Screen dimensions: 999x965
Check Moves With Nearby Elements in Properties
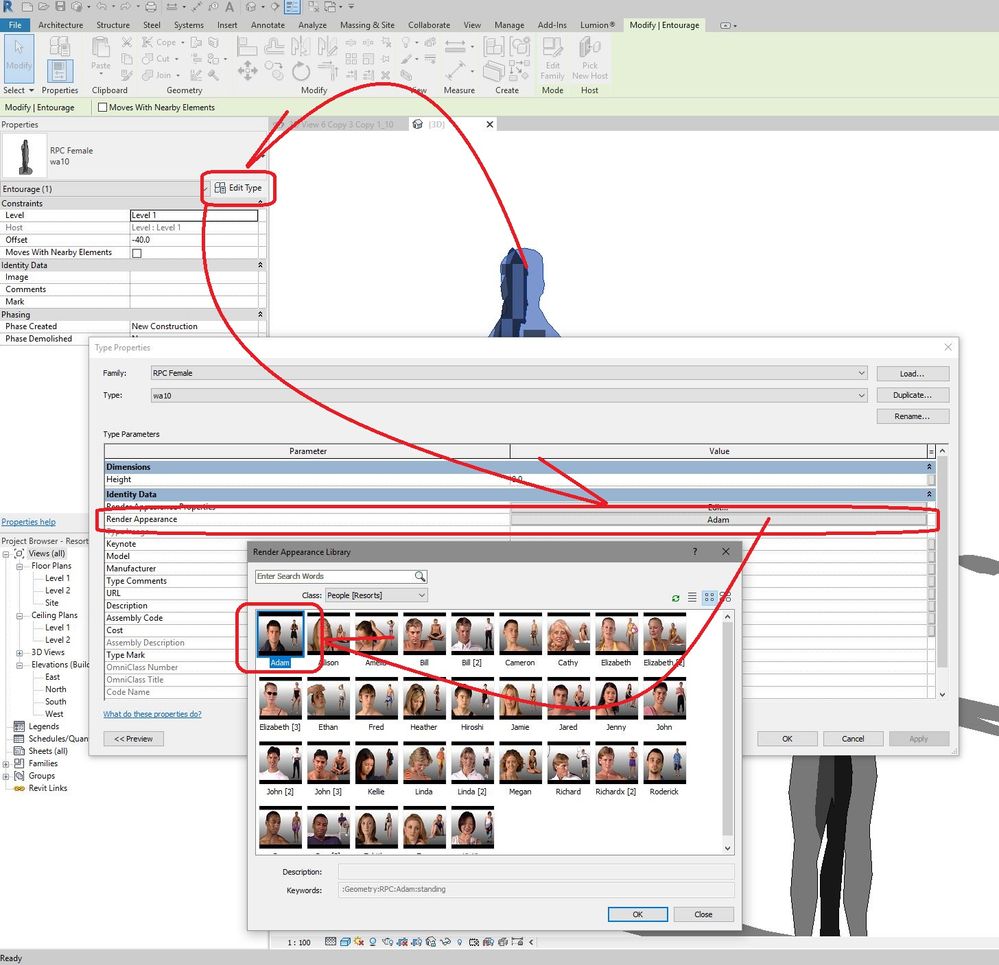coord(136,253)
